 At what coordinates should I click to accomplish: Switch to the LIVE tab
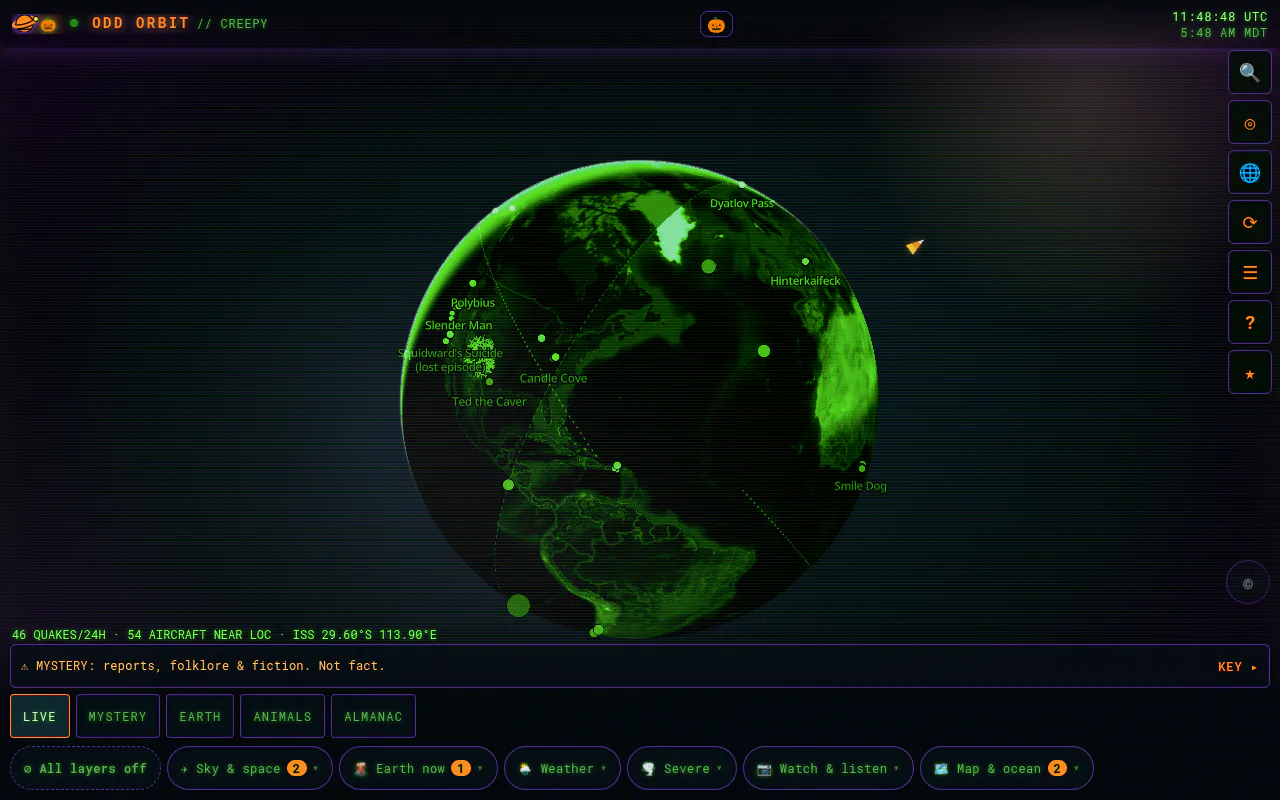(40, 716)
